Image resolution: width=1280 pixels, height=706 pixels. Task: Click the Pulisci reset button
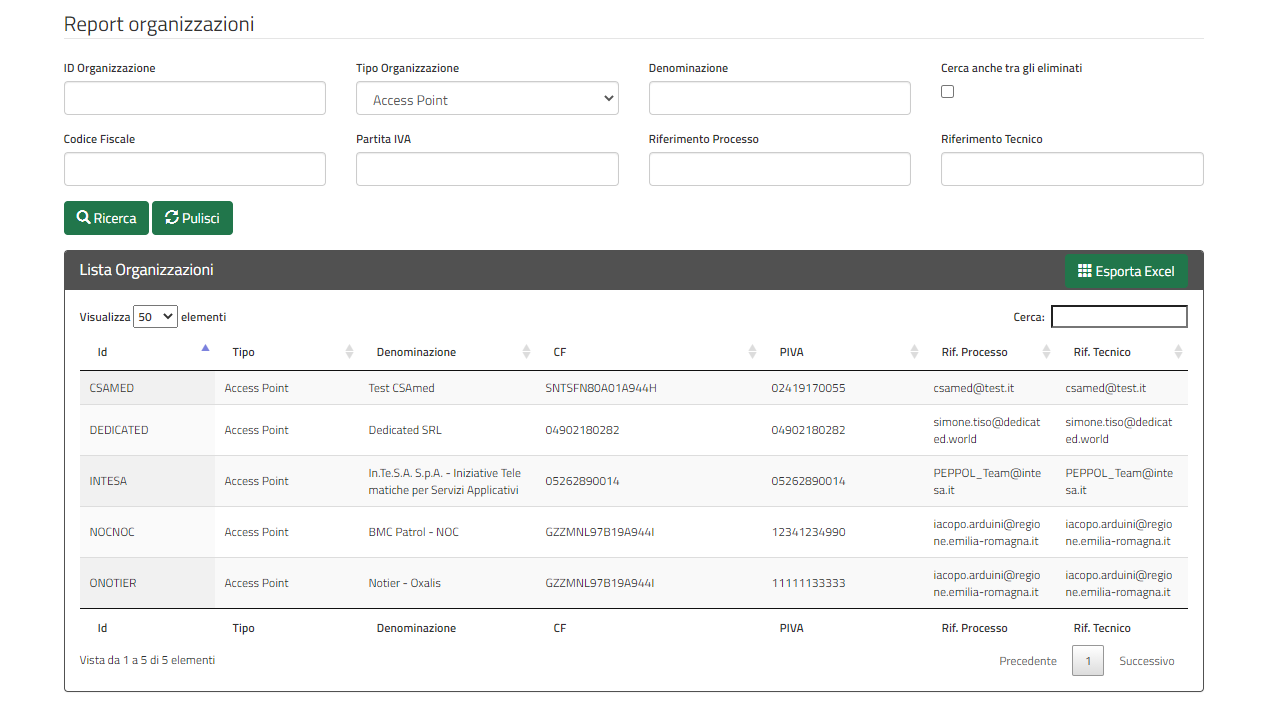(x=192, y=218)
